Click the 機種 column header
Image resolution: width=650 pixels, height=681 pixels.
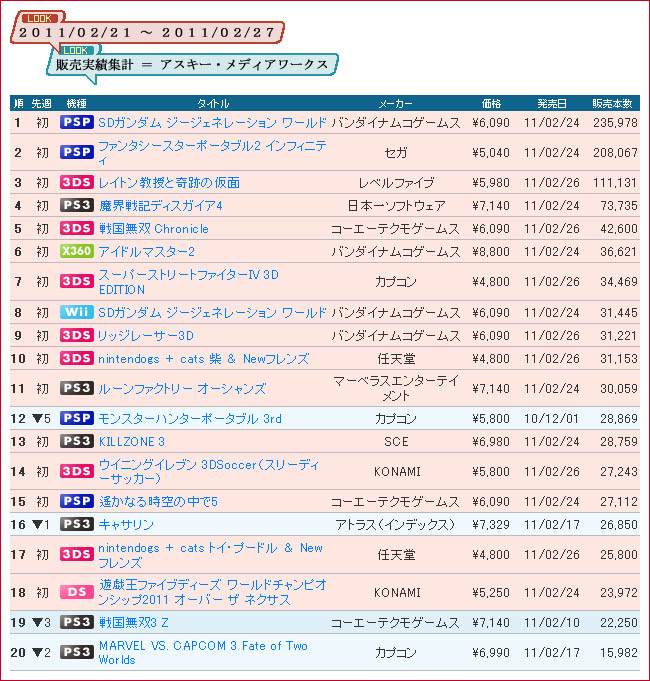[76, 104]
